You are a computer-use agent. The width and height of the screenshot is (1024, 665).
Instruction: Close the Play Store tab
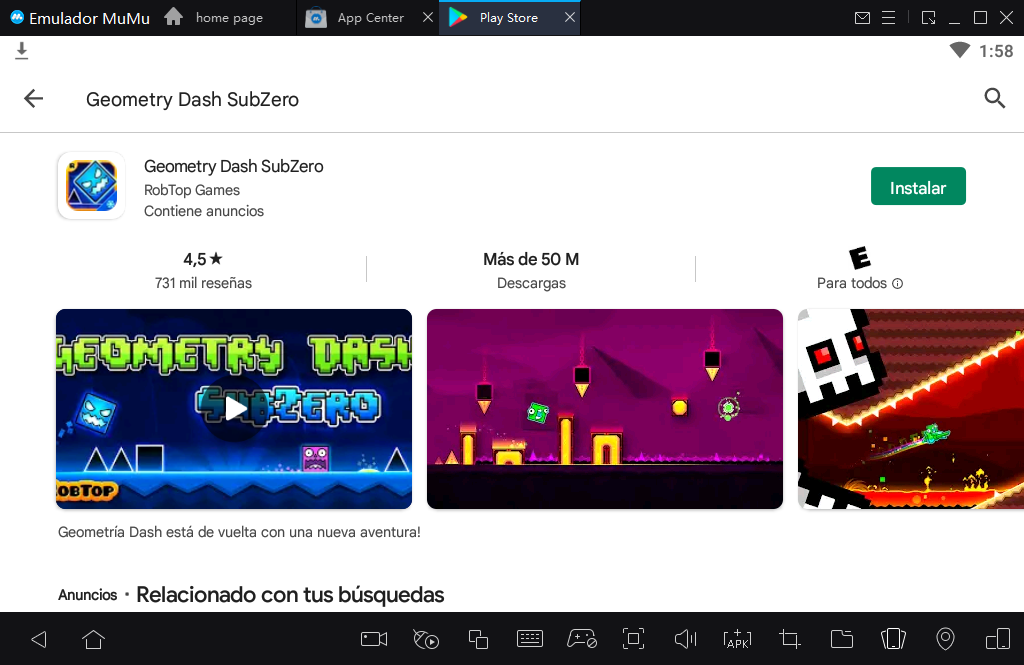pyautogui.click(x=570, y=18)
